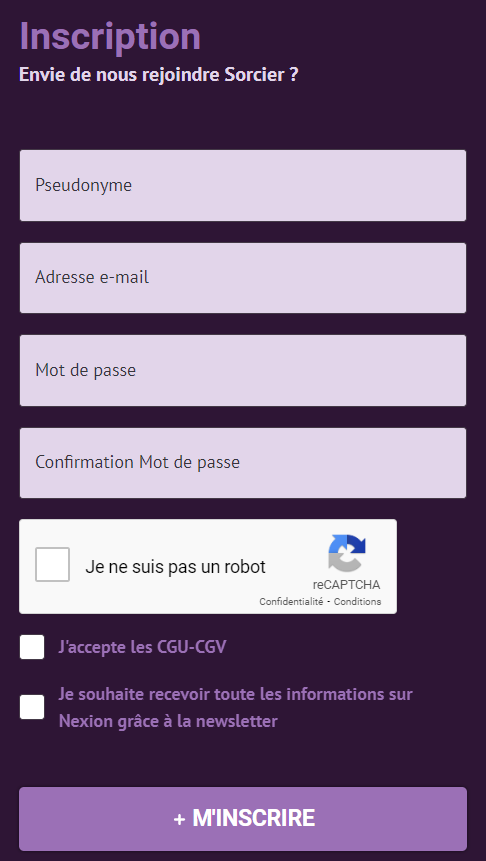Viewport: 486px width, 861px height.
Task: Open the reCAPTCHA Conditions link
Action: [357, 602]
